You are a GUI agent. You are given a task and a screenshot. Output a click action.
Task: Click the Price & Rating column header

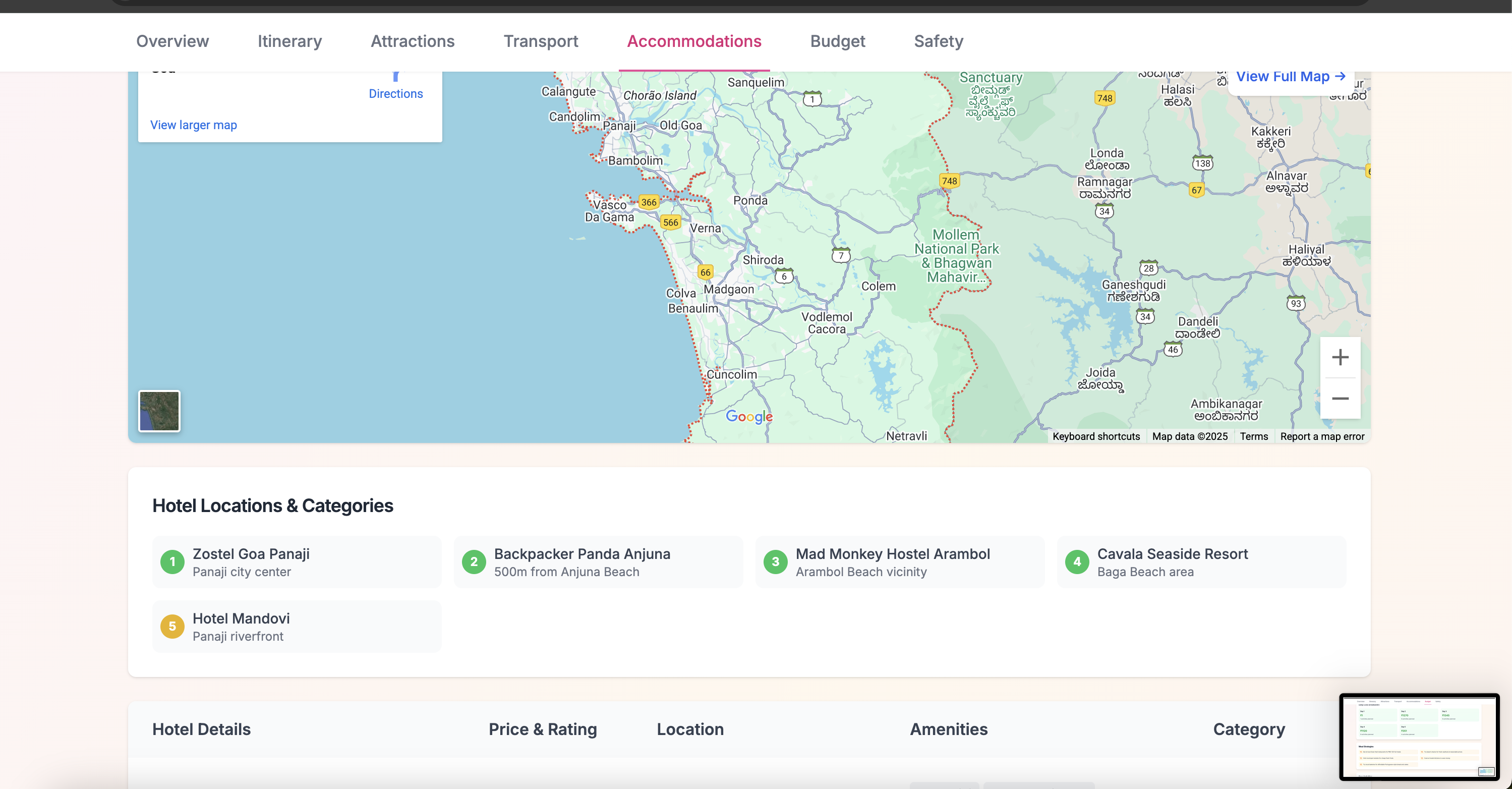click(542, 729)
